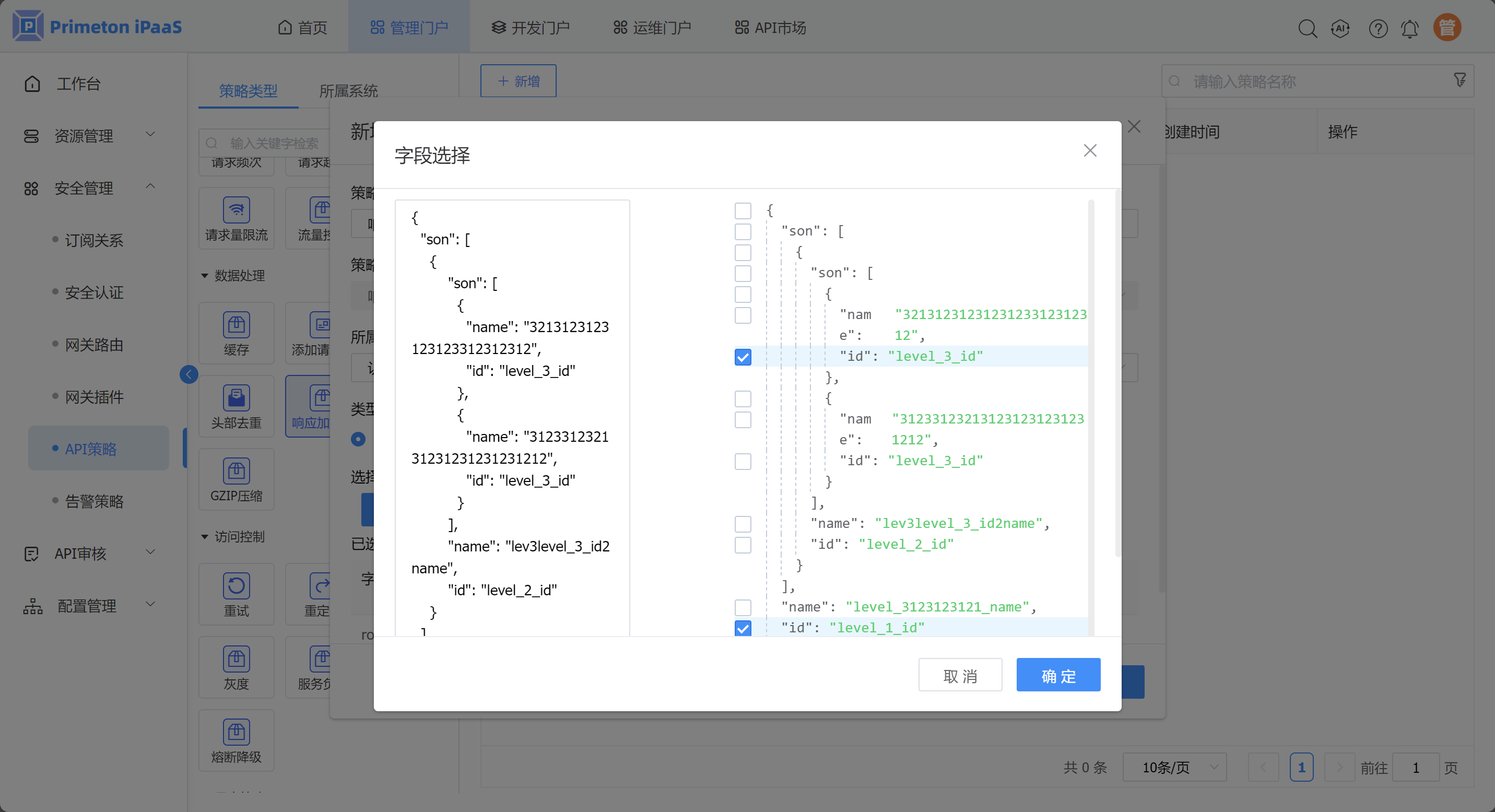
Task: Click the field tree vertical scrollbar
Action: [1091, 406]
